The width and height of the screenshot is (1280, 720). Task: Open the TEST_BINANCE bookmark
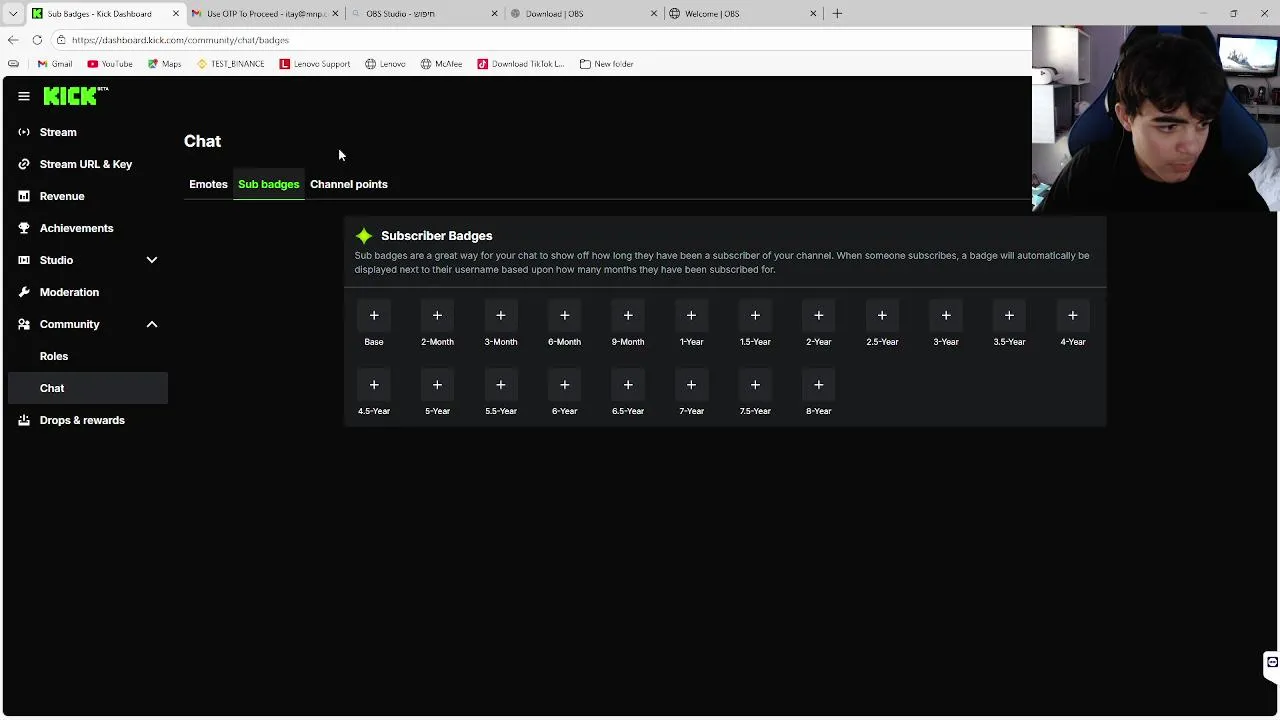pyautogui.click(x=230, y=64)
